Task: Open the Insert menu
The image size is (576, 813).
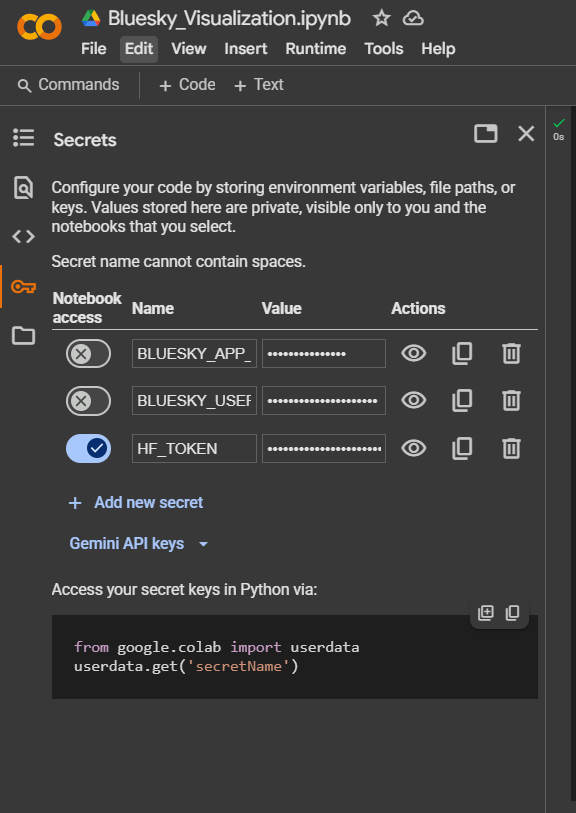Action: (x=246, y=49)
